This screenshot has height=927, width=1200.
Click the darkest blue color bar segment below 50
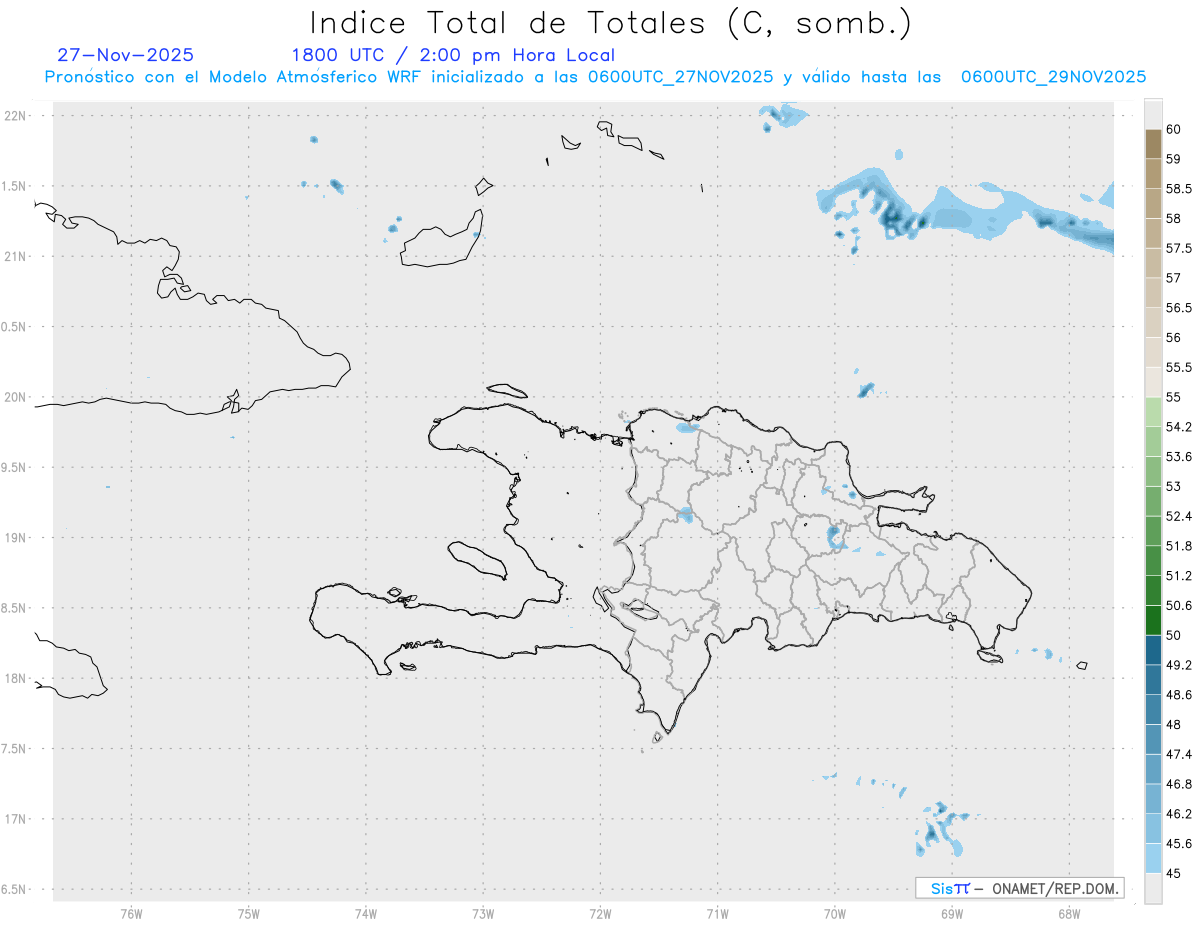point(1152,650)
